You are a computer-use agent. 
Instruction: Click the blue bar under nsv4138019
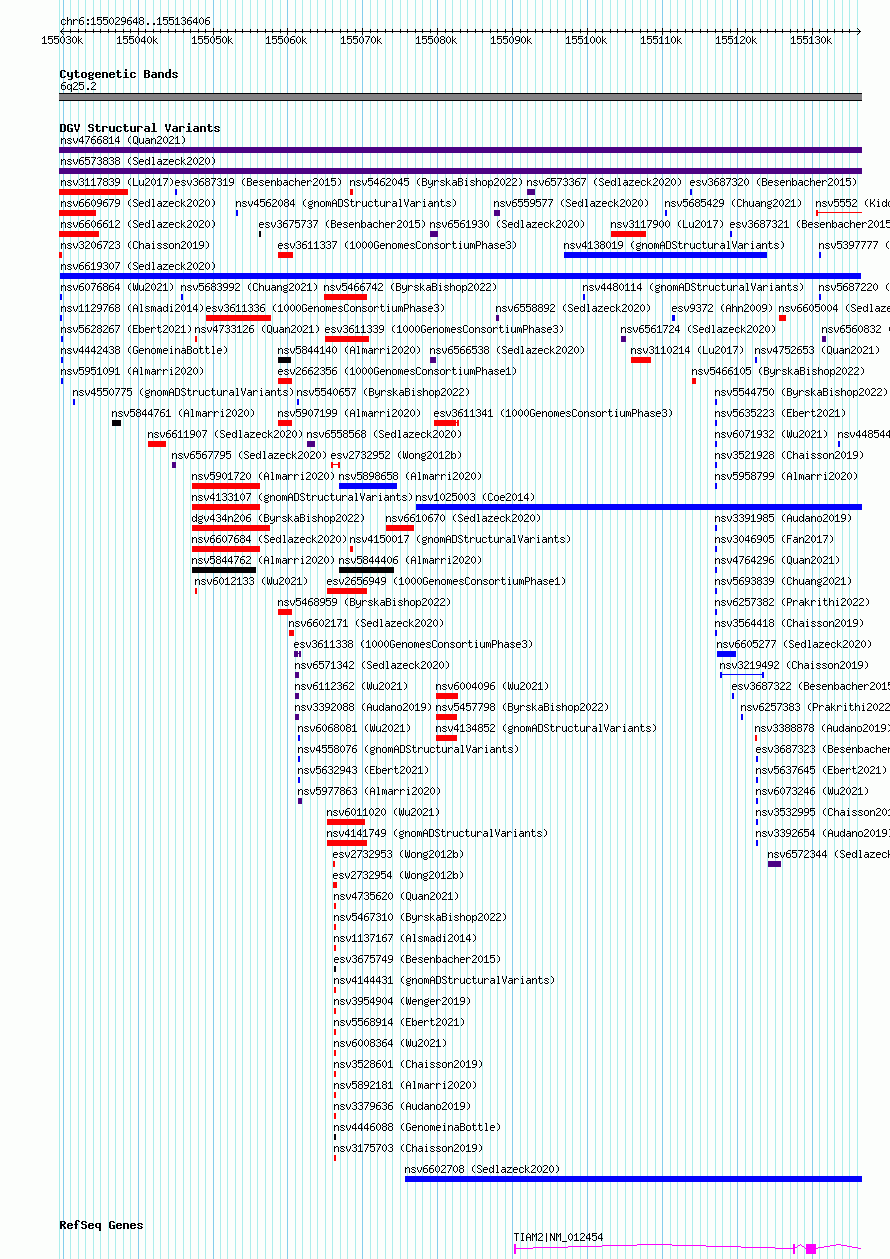665,255
